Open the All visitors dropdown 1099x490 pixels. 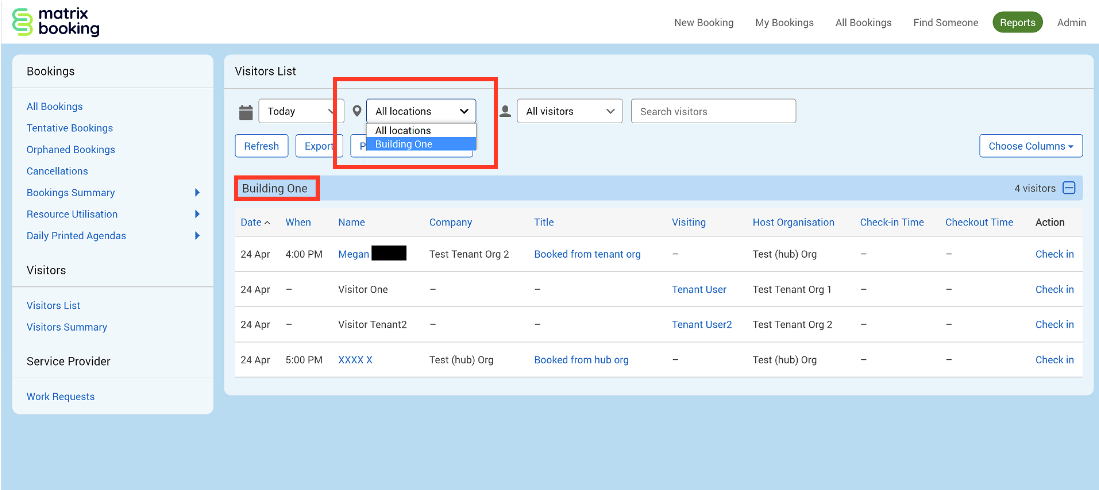570,112
